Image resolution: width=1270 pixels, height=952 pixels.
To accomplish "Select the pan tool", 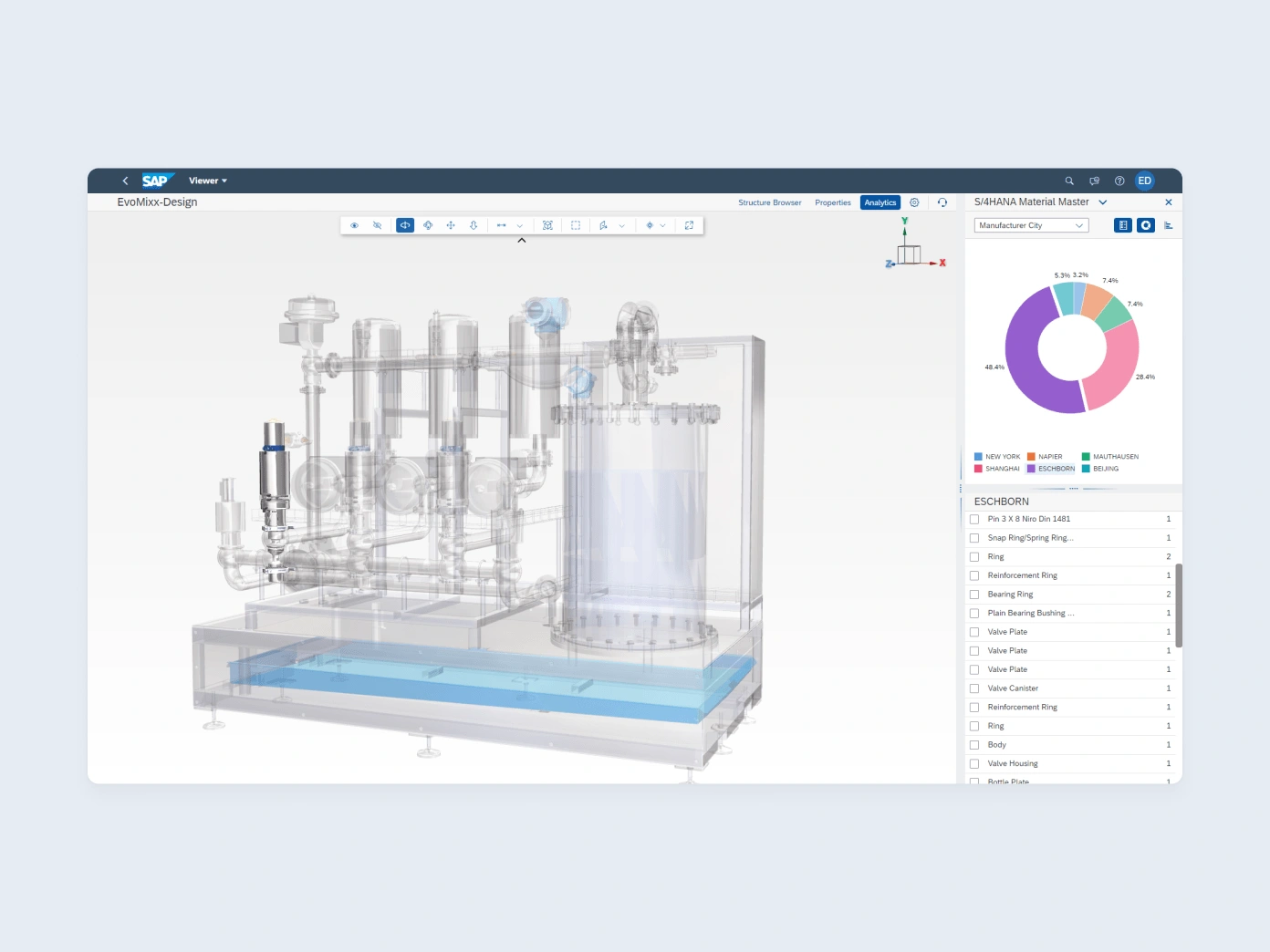I will click(451, 225).
